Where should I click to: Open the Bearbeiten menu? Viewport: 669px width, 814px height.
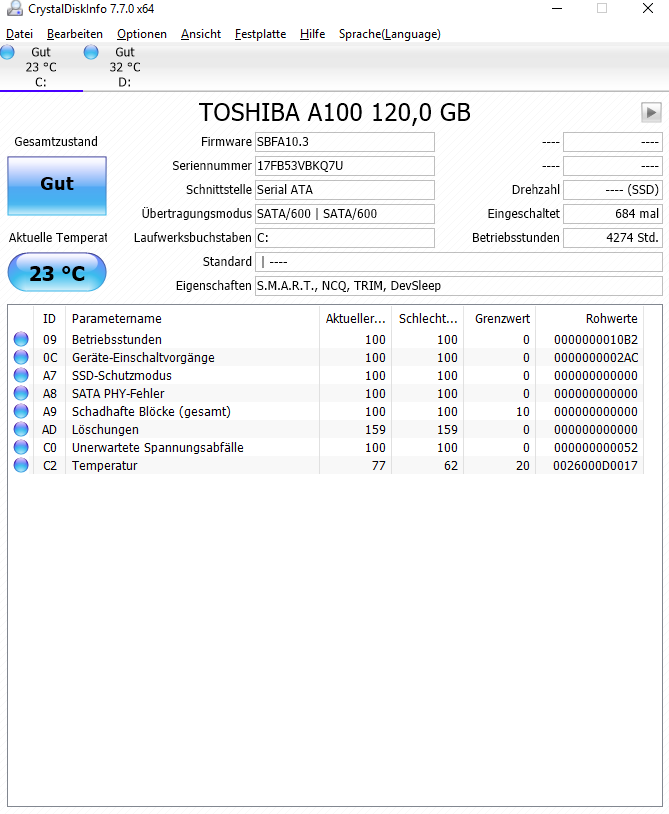75,34
